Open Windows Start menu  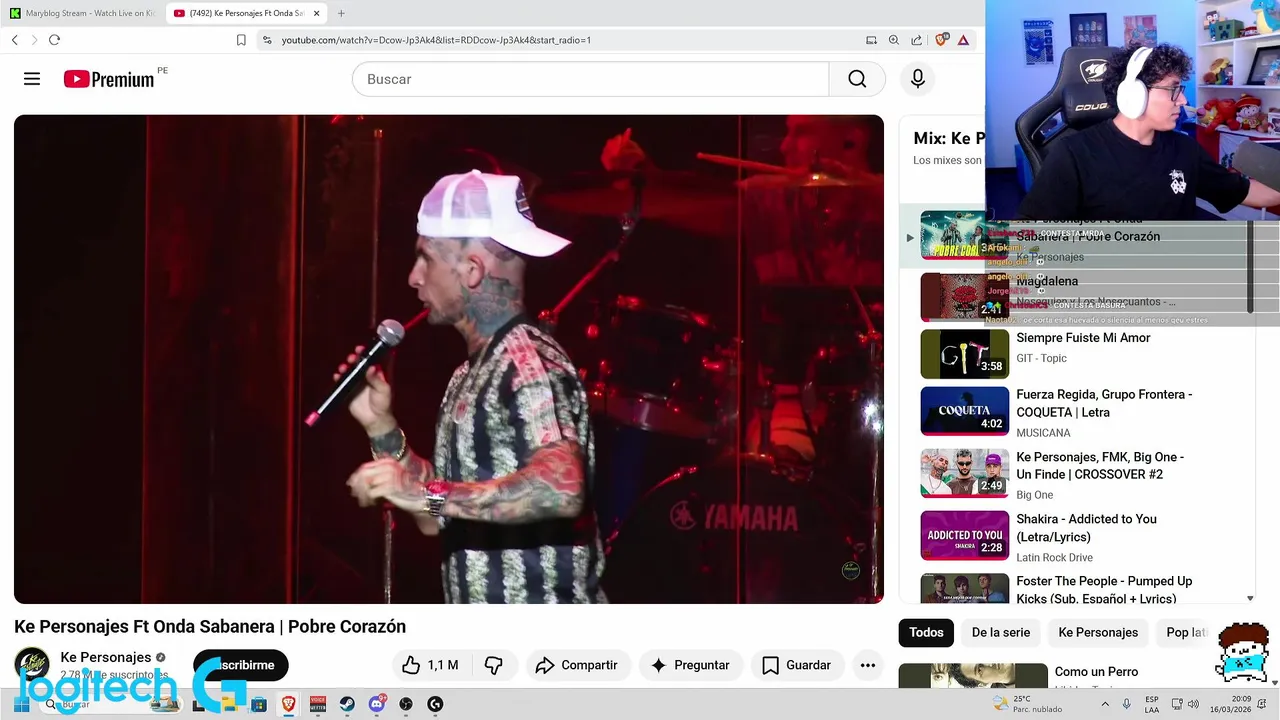click(x=21, y=704)
